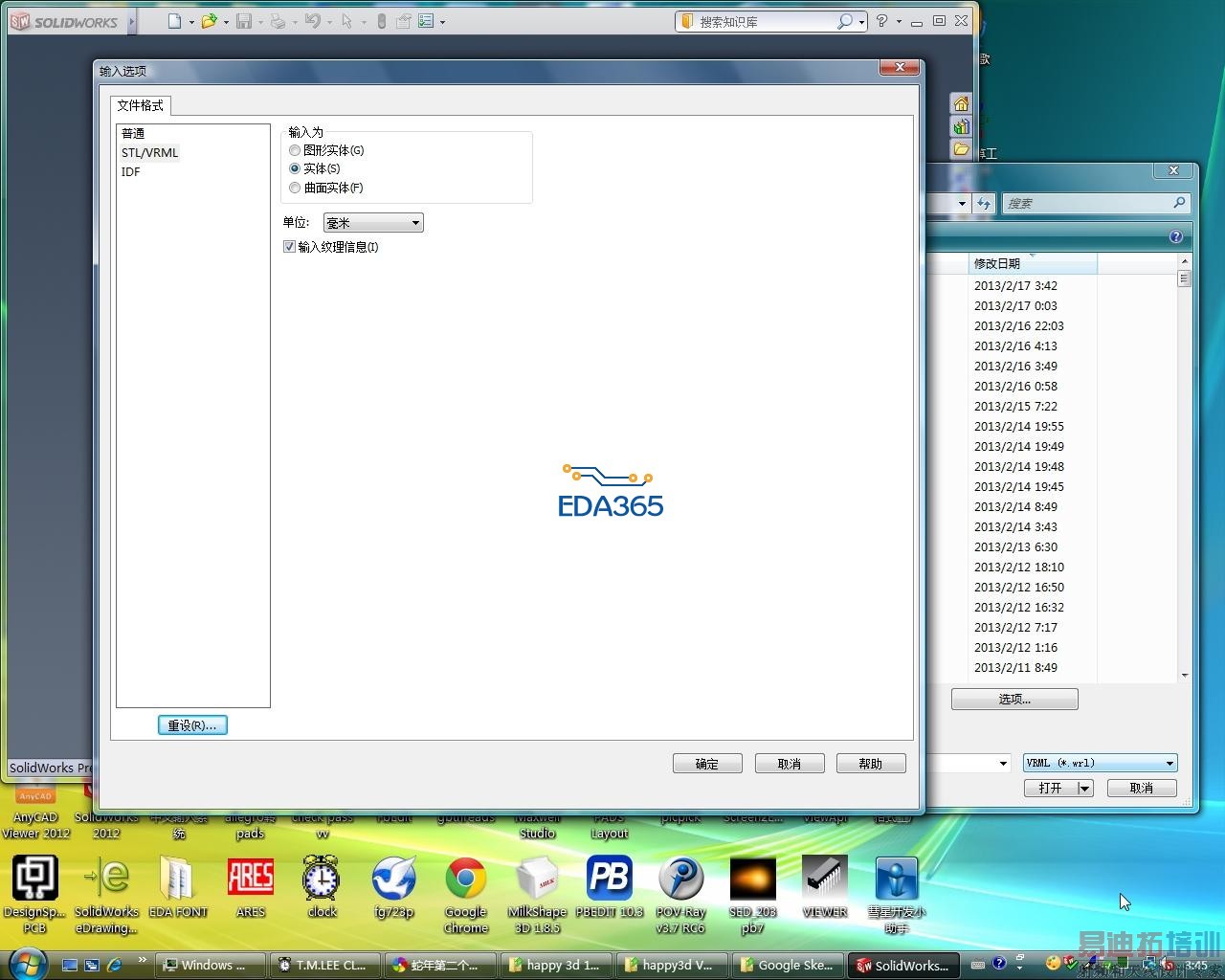Click the New document icon in SolidWorks toolbar
Viewport: 1225px width, 980px height.
point(174,21)
